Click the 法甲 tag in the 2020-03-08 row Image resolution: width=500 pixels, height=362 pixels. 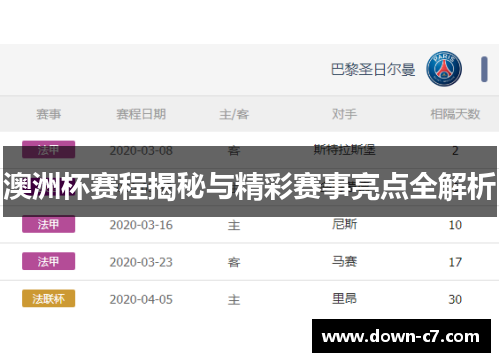48,150
